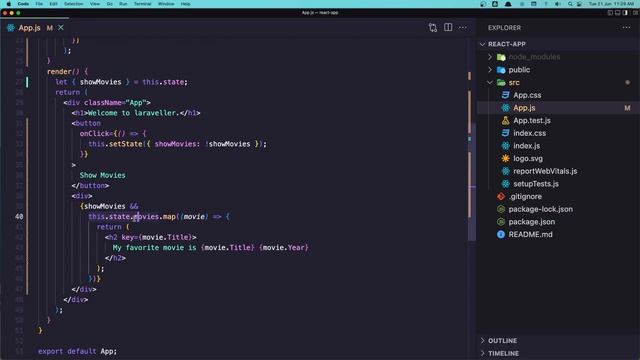Select App.js in the Explorer tree

pyautogui.click(x=524, y=108)
